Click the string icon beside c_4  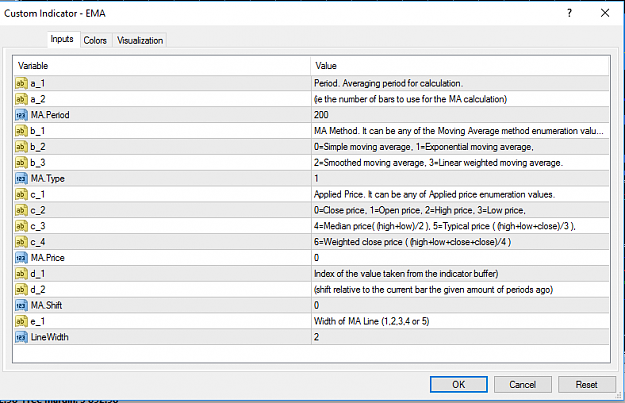point(21,242)
